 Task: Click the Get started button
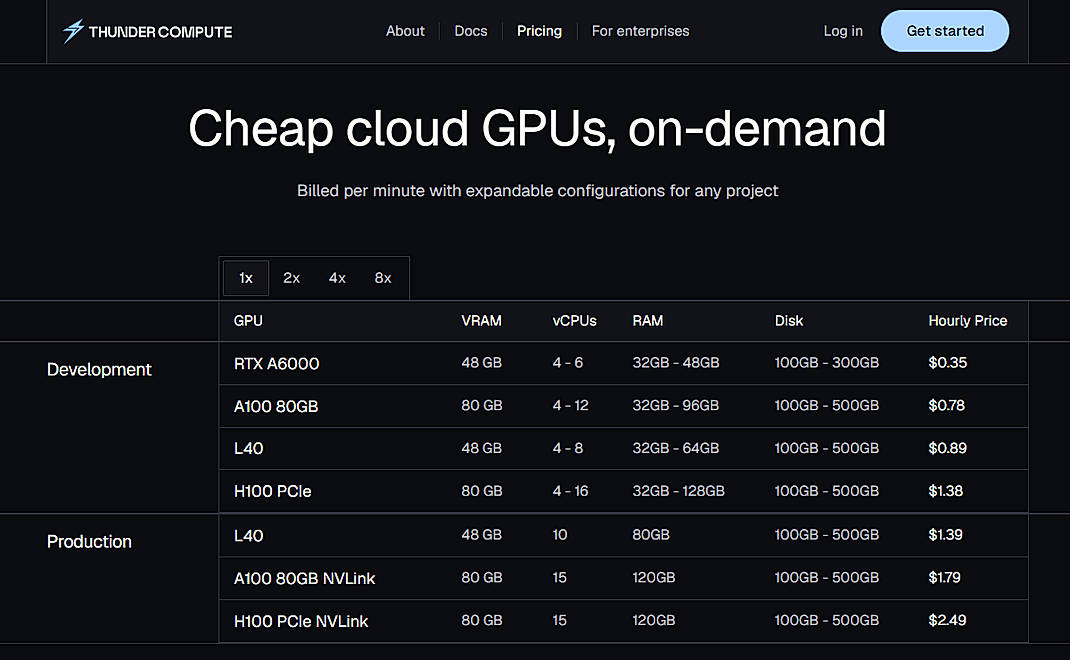tap(944, 31)
